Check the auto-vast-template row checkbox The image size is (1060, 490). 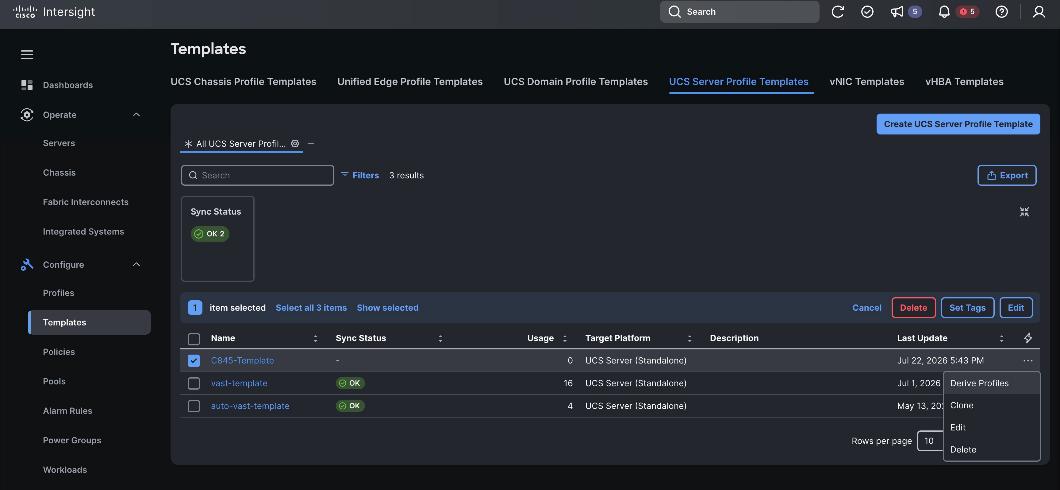click(194, 406)
